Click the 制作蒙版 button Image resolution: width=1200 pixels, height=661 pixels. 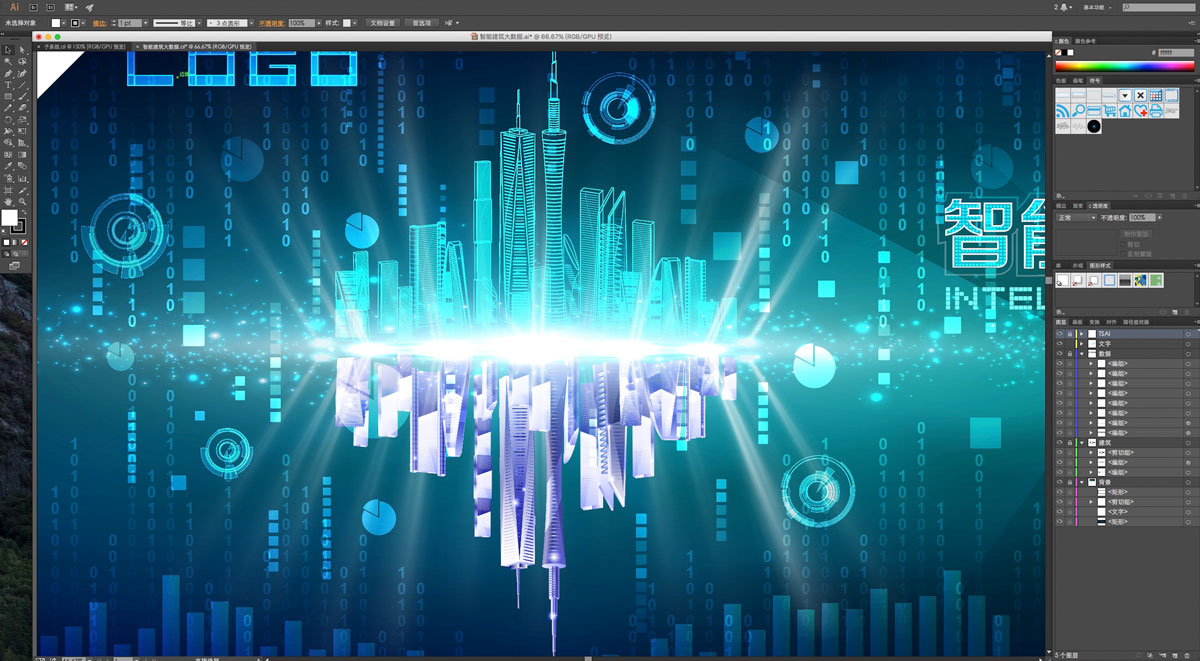[x=1138, y=233]
